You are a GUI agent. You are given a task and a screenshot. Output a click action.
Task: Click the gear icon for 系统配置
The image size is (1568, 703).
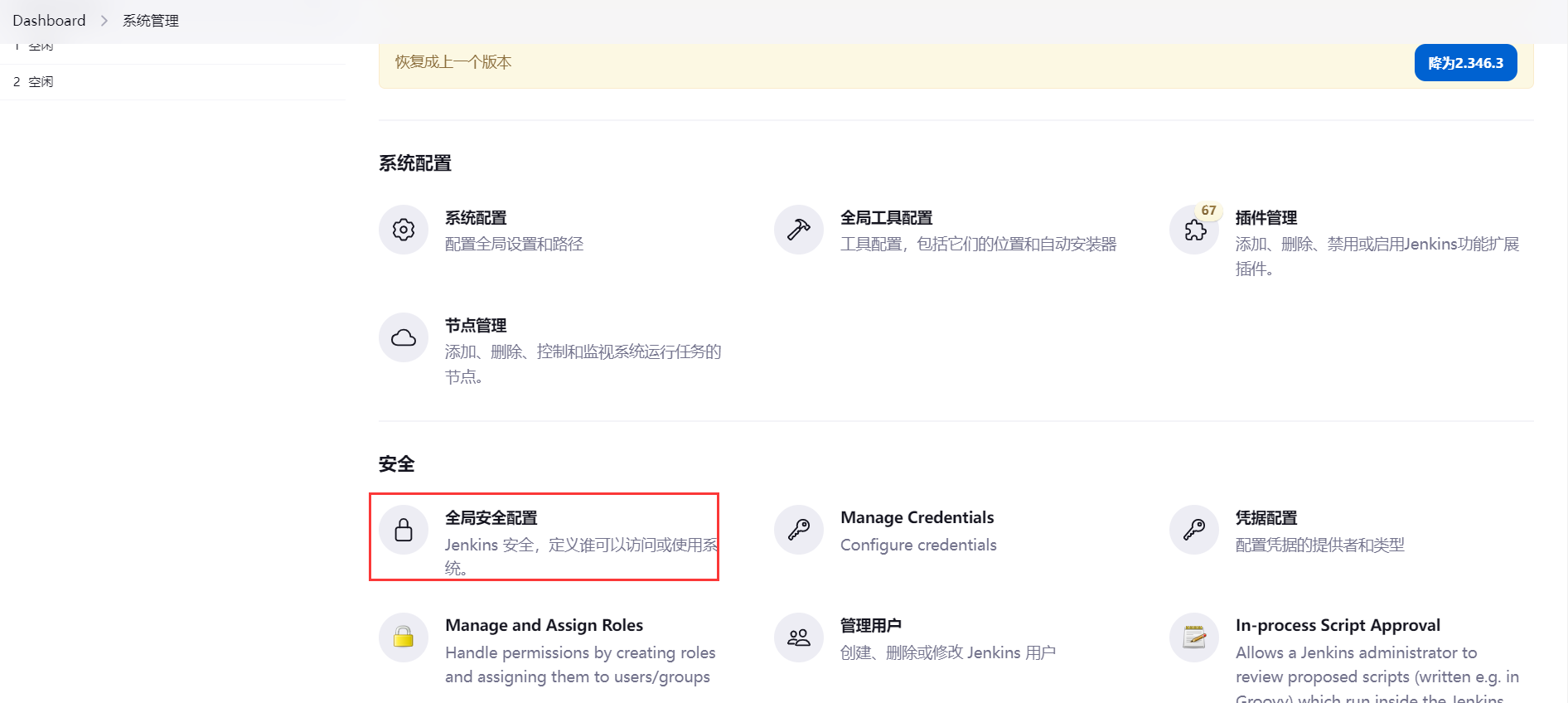click(x=404, y=230)
